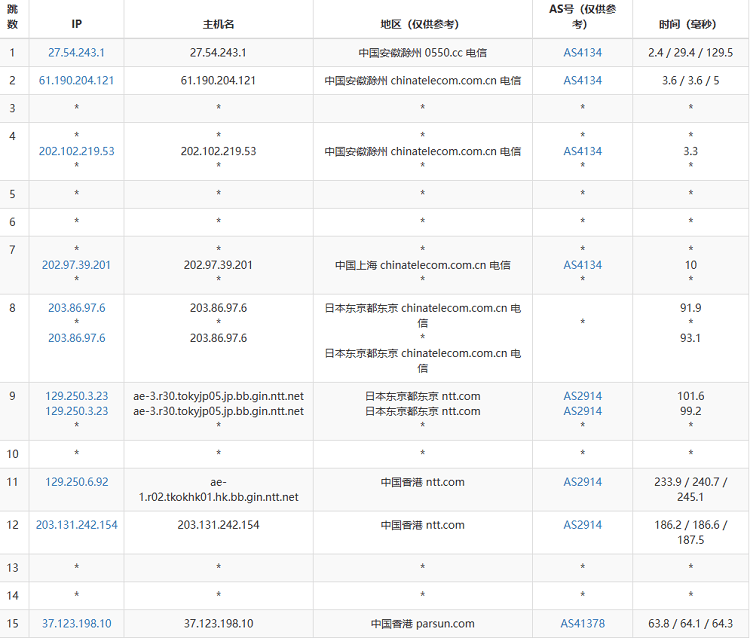The width and height of the screenshot is (750, 641).
Task: Open the AS41378 link
Action: click(x=583, y=624)
